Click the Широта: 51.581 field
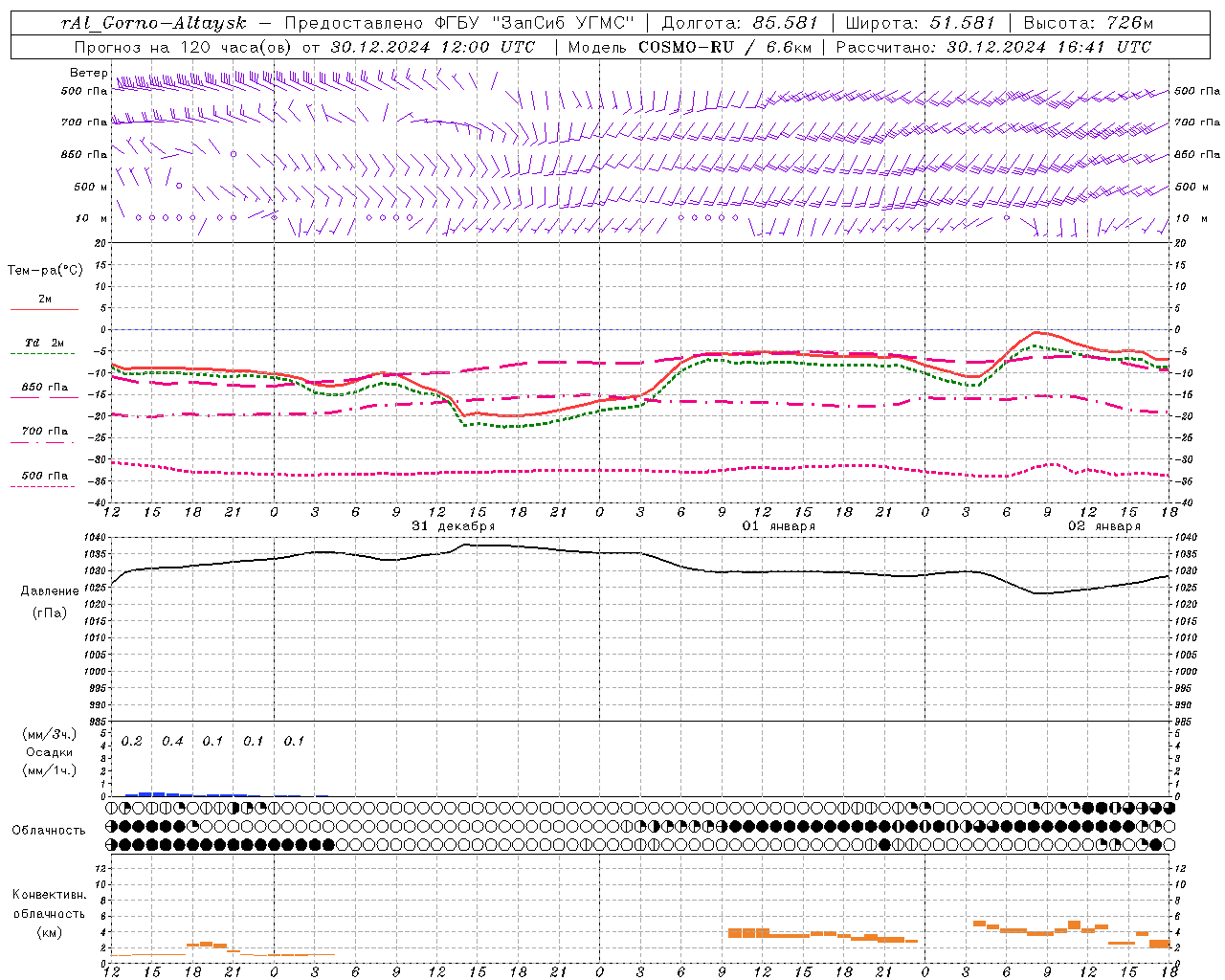 click(920, 23)
